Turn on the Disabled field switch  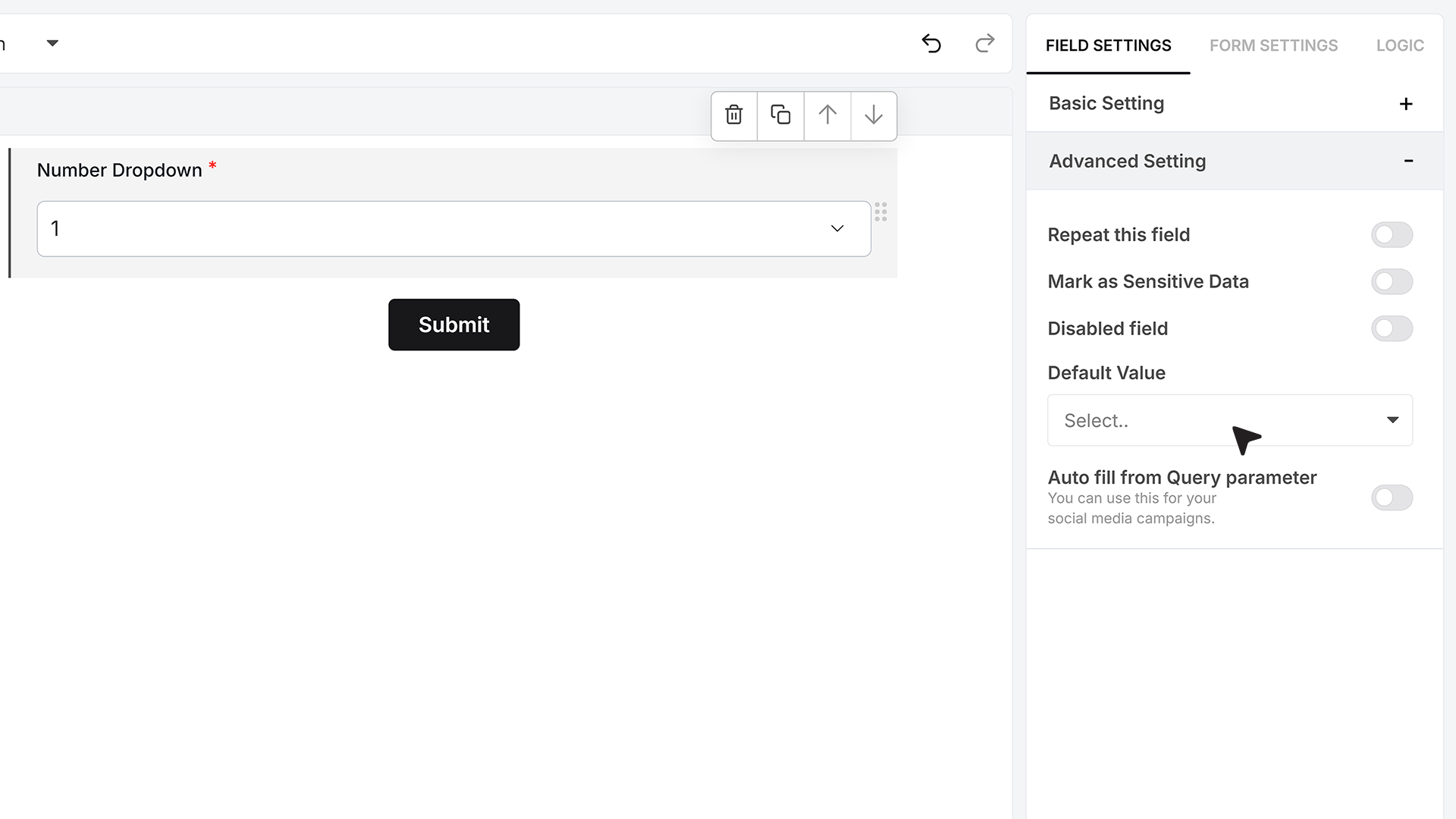1392,329
